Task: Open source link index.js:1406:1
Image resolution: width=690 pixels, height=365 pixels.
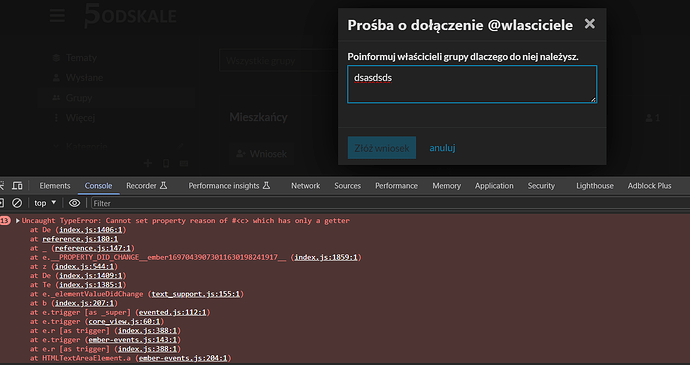Action: click(x=91, y=230)
